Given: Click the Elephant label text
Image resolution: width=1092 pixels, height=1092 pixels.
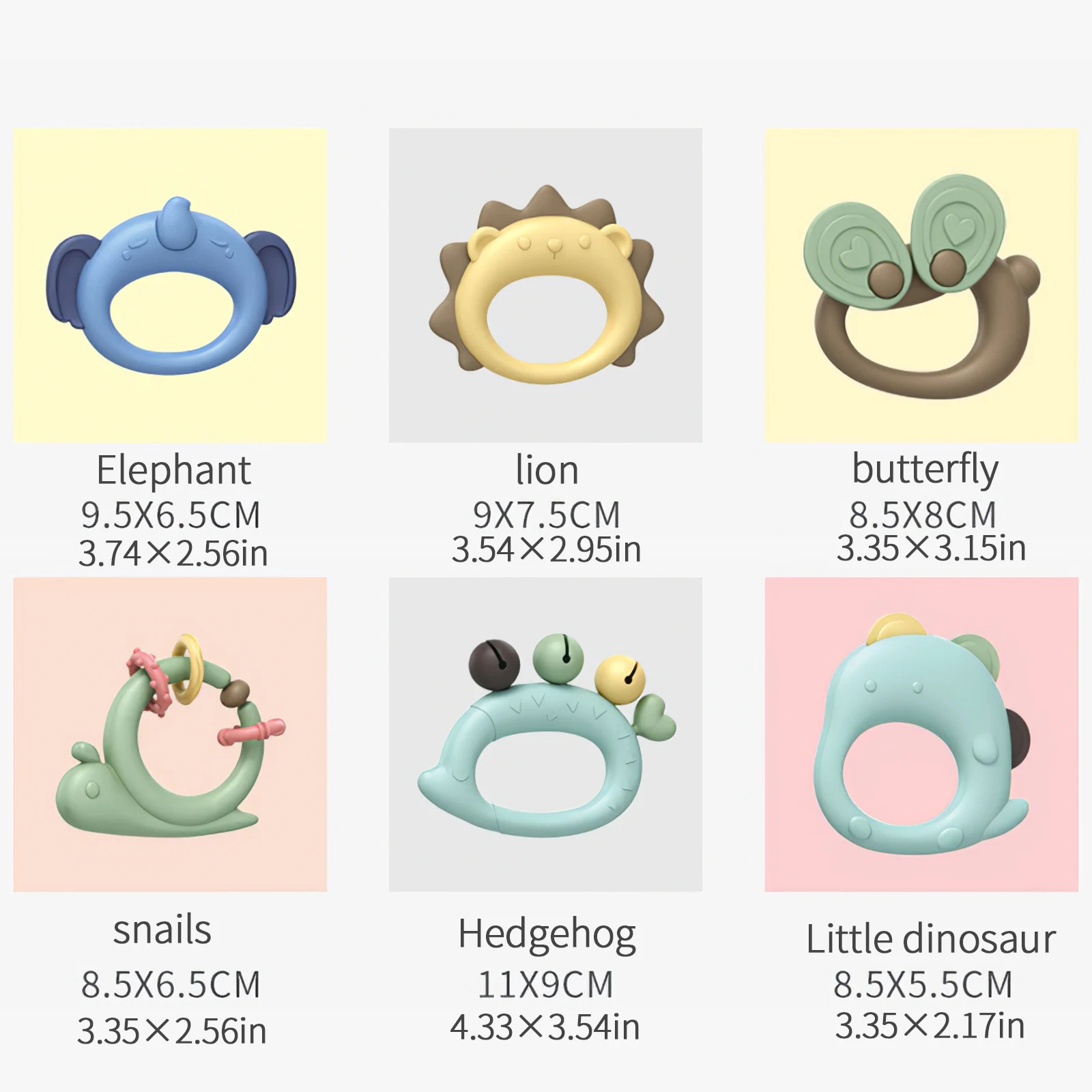Looking at the screenshot, I should pyautogui.click(x=173, y=471).
